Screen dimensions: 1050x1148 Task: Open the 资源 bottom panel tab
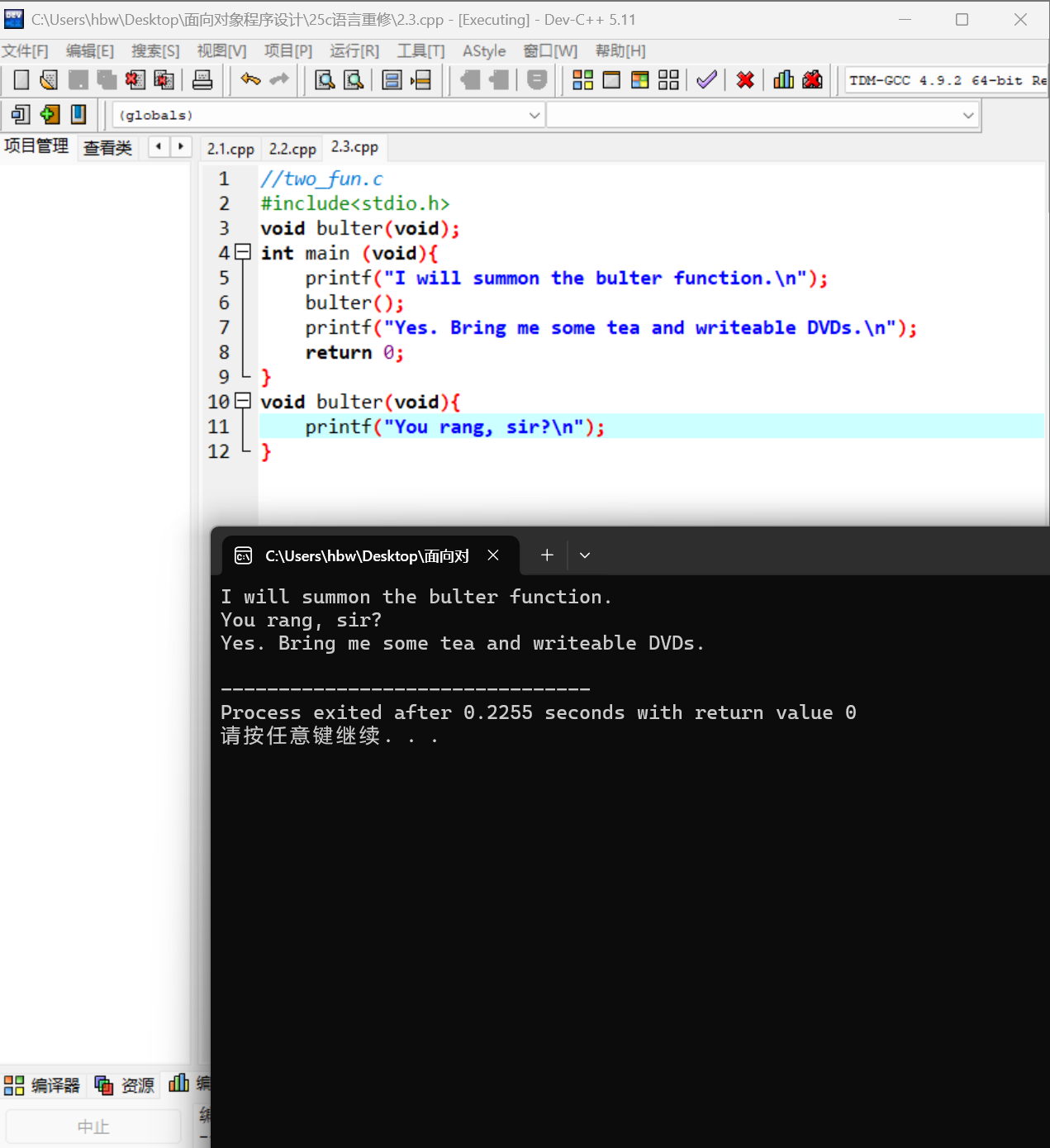125,1085
